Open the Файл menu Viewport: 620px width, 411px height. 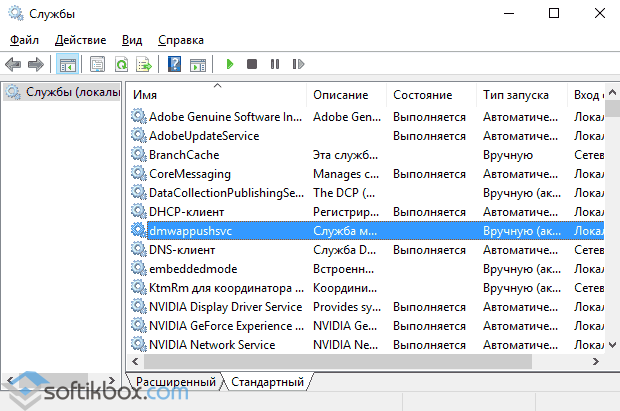pyautogui.click(x=25, y=40)
